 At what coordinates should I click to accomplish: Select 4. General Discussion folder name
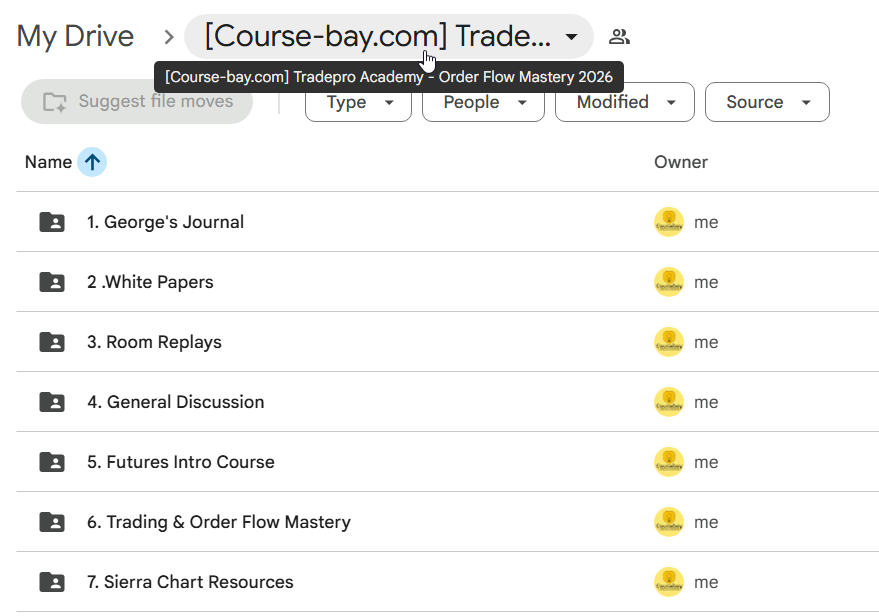[175, 402]
